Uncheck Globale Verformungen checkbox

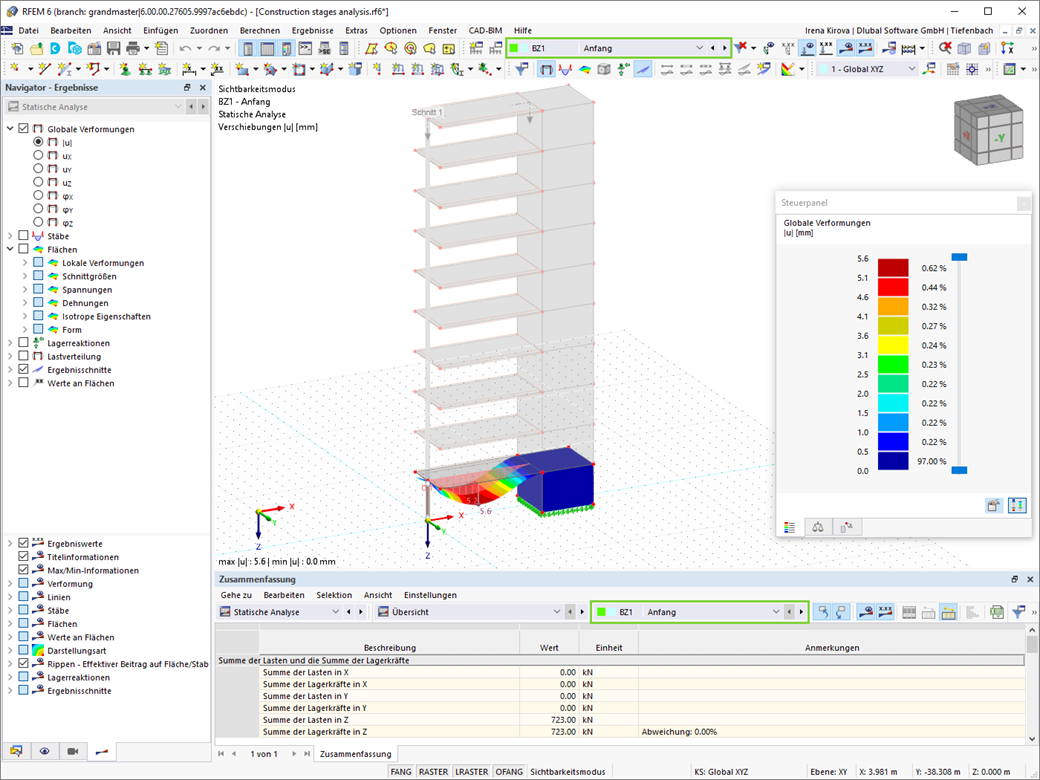[24, 129]
